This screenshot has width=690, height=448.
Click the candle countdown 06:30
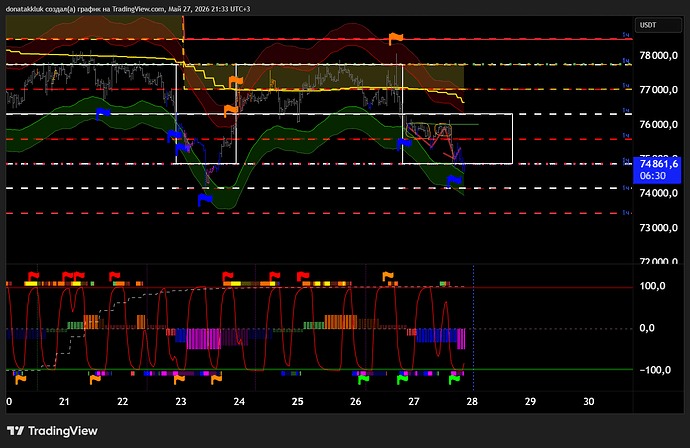tap(652, 176)
